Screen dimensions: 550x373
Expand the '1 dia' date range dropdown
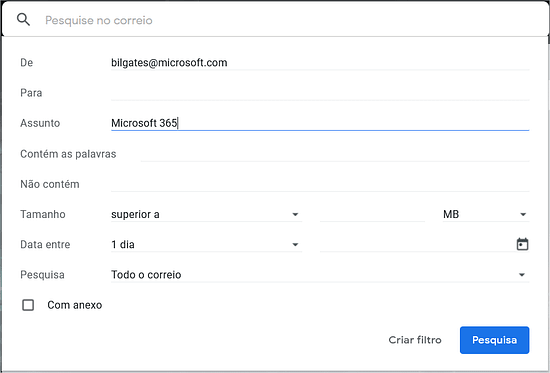(x=206, y=244)
